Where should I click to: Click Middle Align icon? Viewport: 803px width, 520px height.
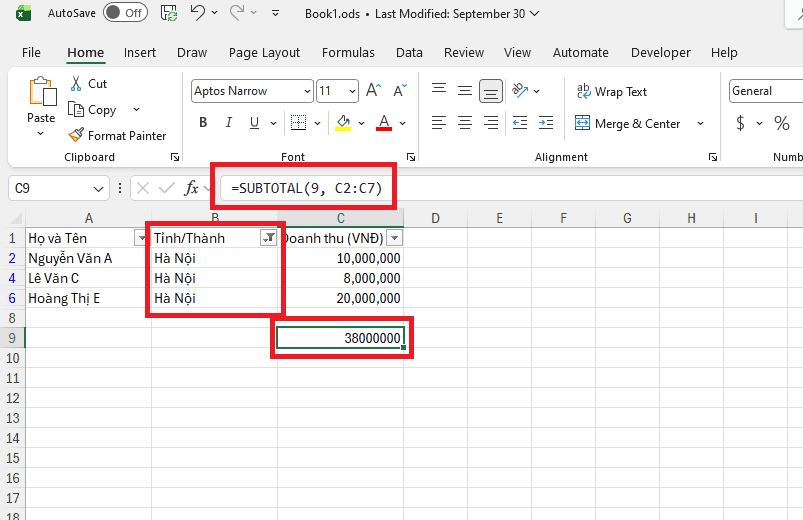click(x=465, y=90)
